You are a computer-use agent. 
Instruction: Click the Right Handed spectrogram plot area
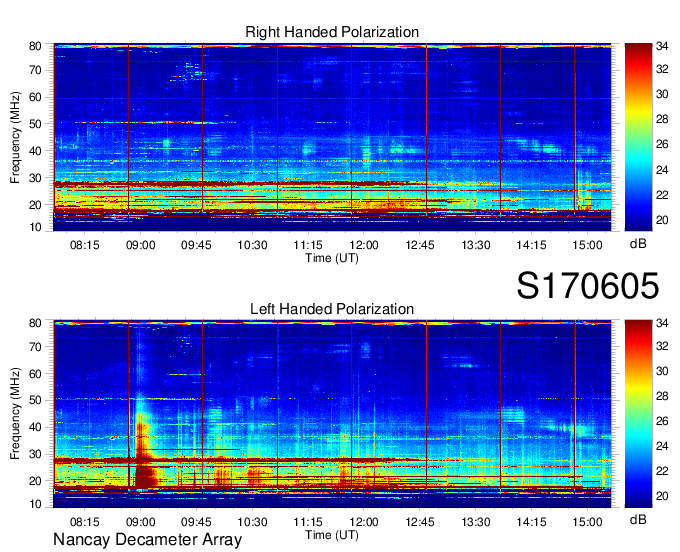(x=332, y=137)
